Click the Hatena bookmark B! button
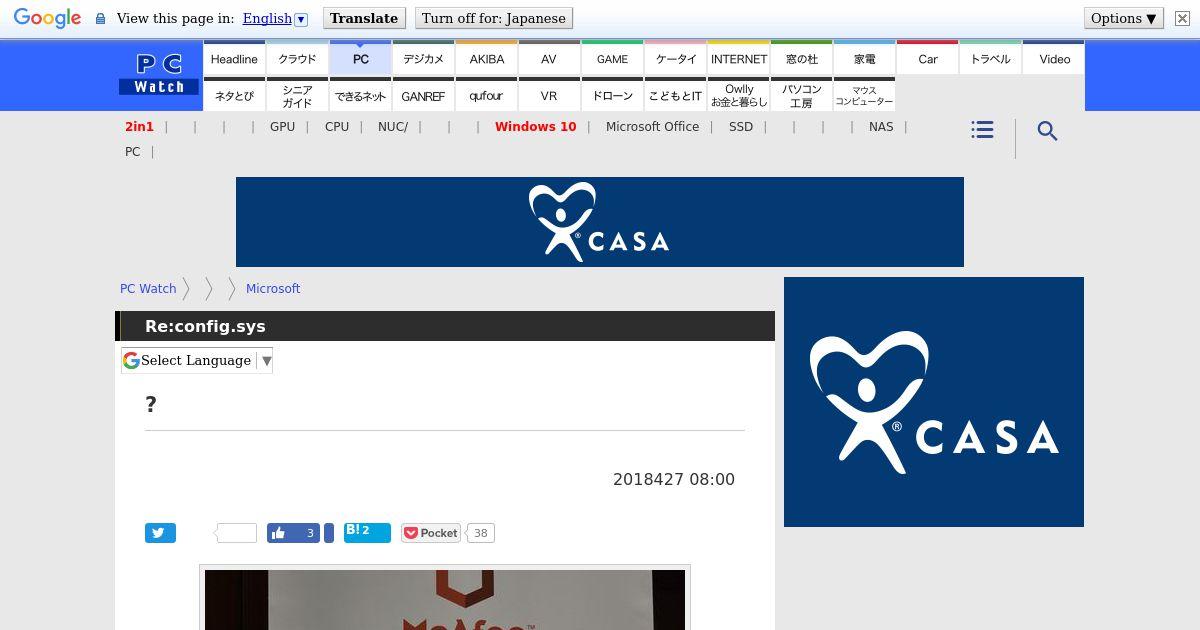Image resolution: width=1200 pixels, height=630 pixels. click(367, 532)
